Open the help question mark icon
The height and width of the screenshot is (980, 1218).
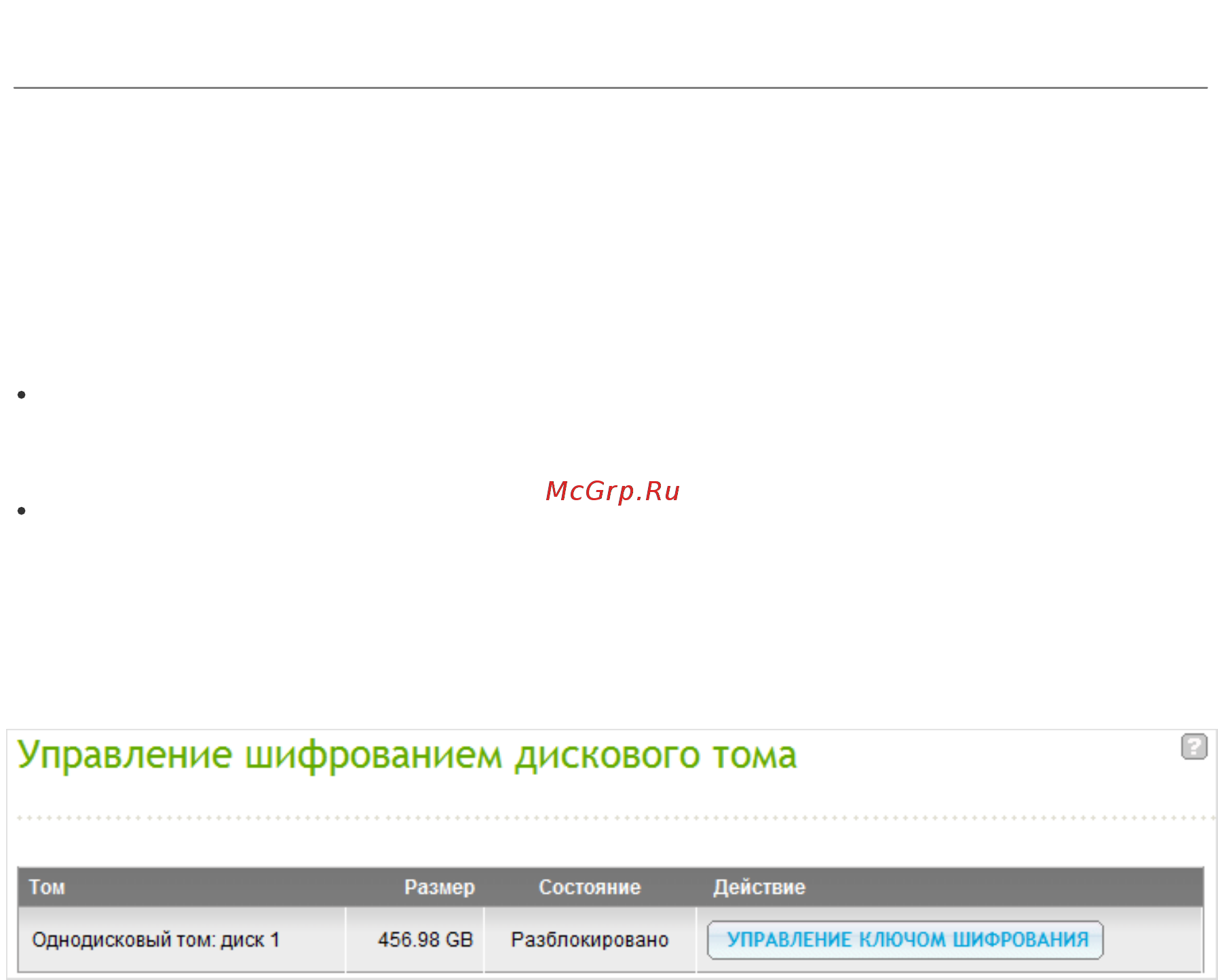1194,747
